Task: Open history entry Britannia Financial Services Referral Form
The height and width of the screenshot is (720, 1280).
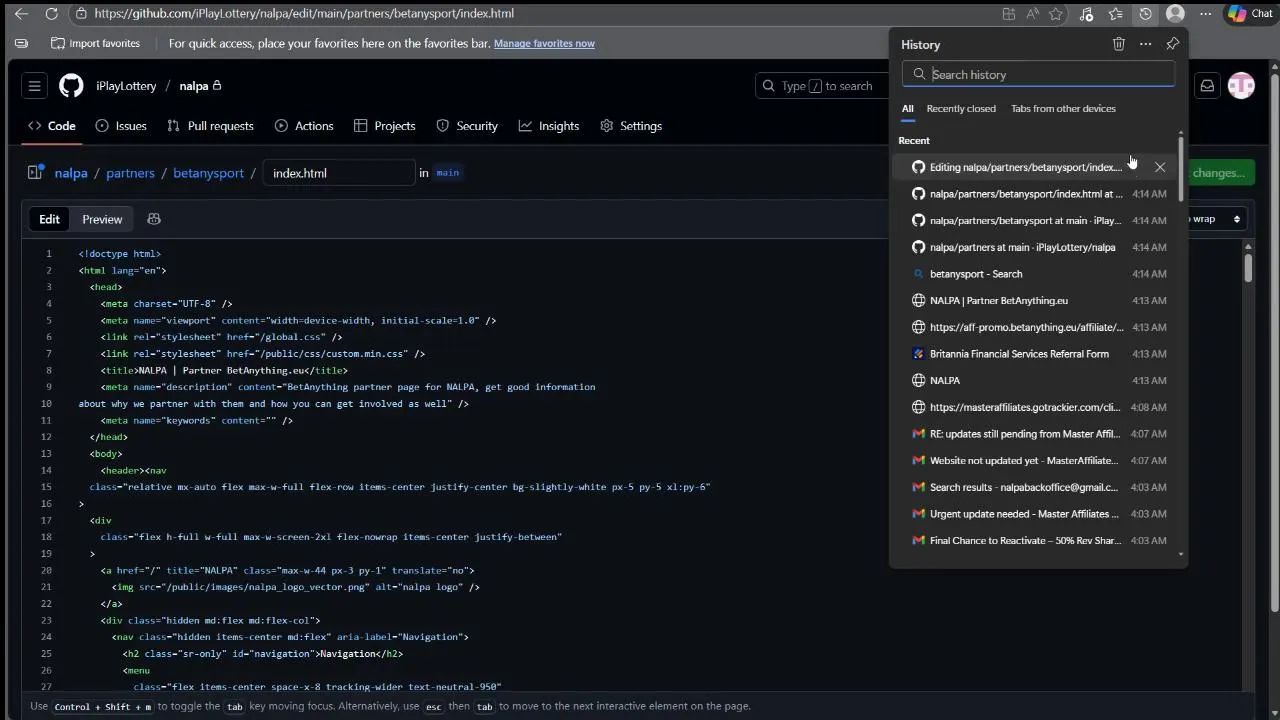Action: [1036, 354]
